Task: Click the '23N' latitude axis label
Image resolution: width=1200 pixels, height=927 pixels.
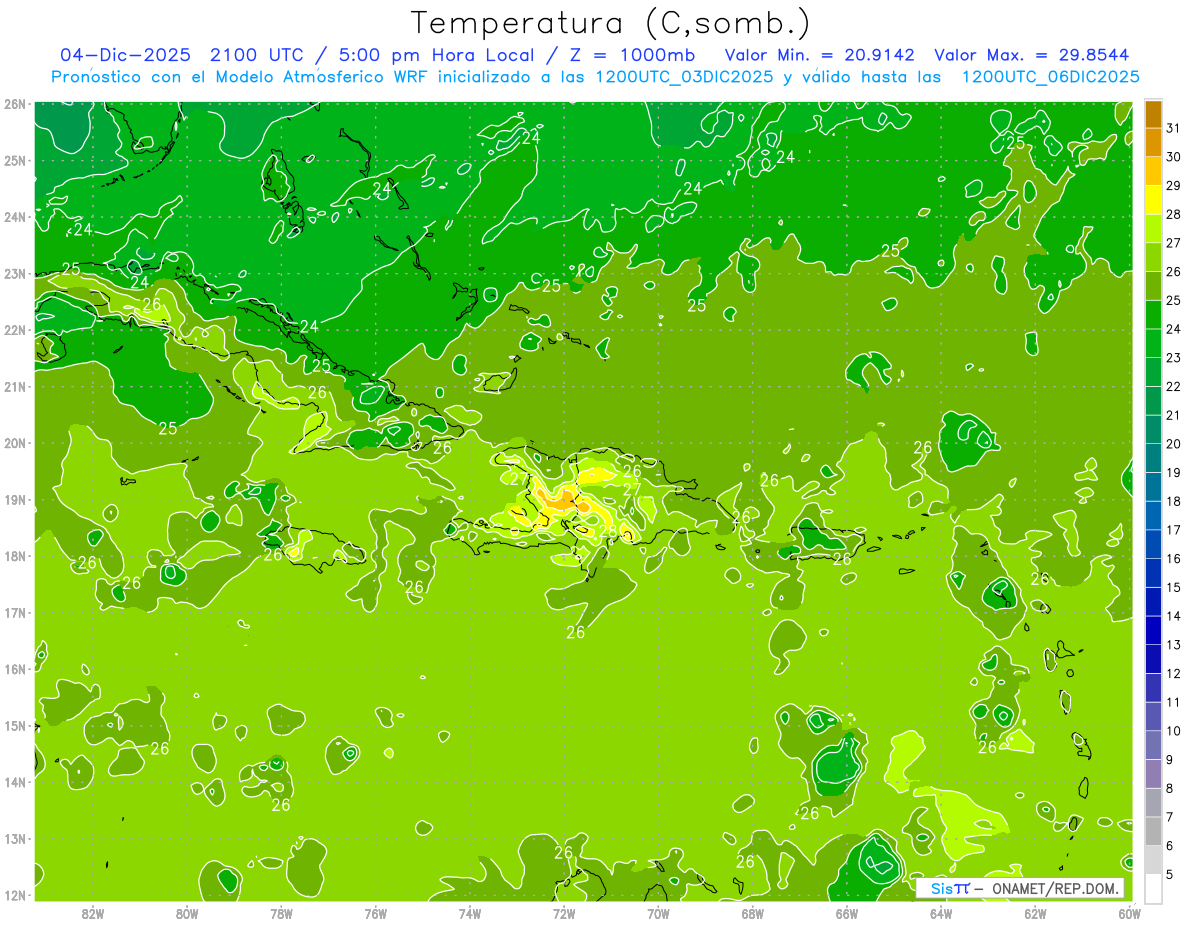Action: coord(14,274)
